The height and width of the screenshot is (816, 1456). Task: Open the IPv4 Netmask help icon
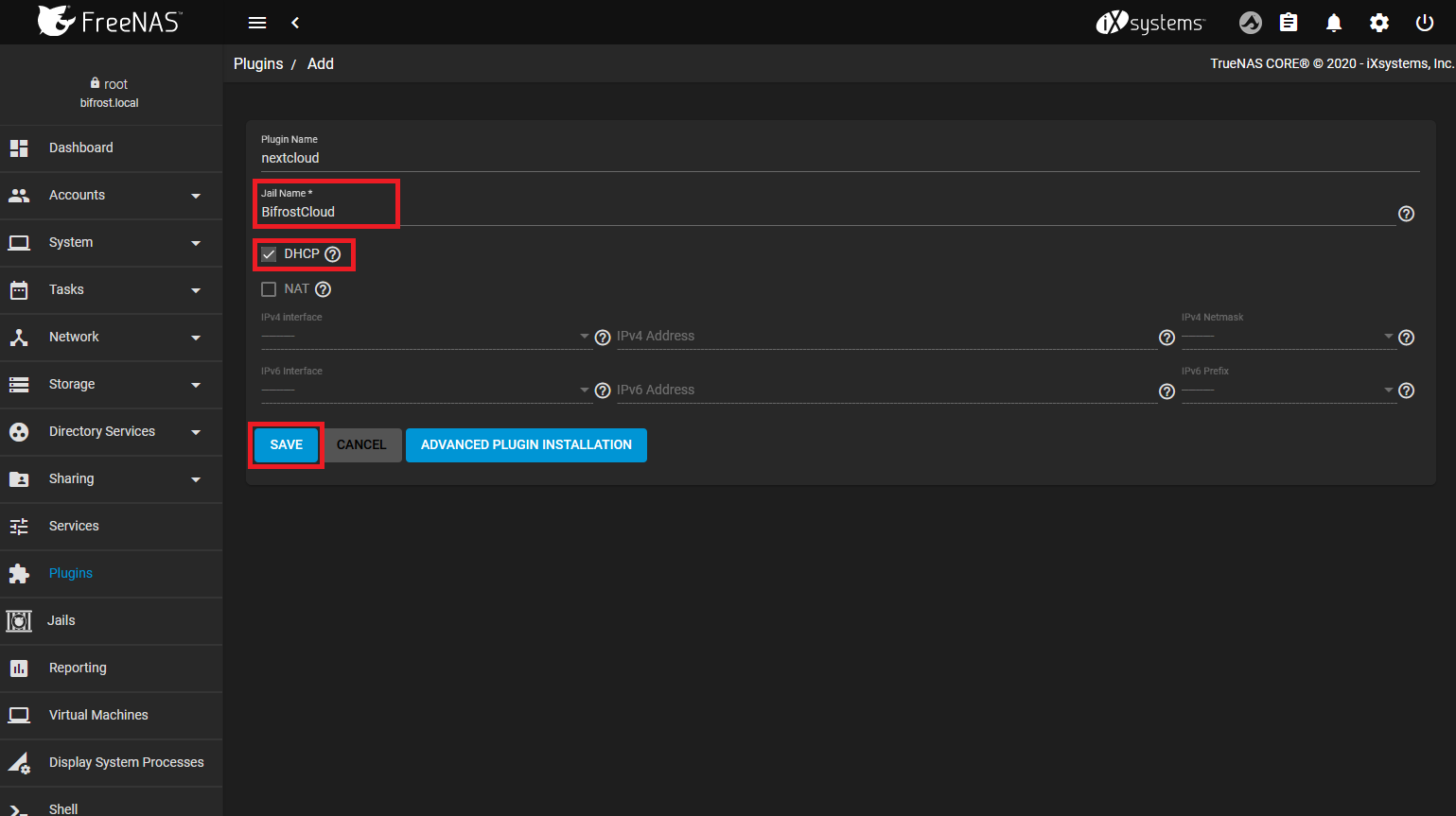point(1407,338)
